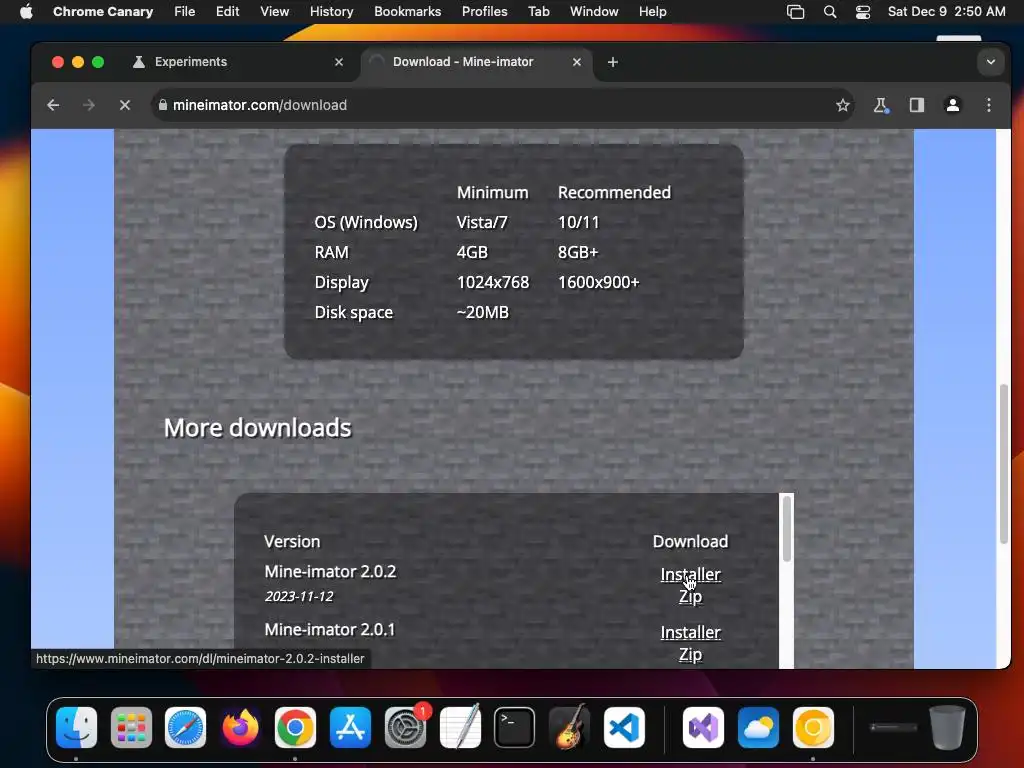The width and height of the screenshot is (1024, 768).
Task: Select the Mine-imator 2.0.2 version text
Action: (x=330, y=571)
